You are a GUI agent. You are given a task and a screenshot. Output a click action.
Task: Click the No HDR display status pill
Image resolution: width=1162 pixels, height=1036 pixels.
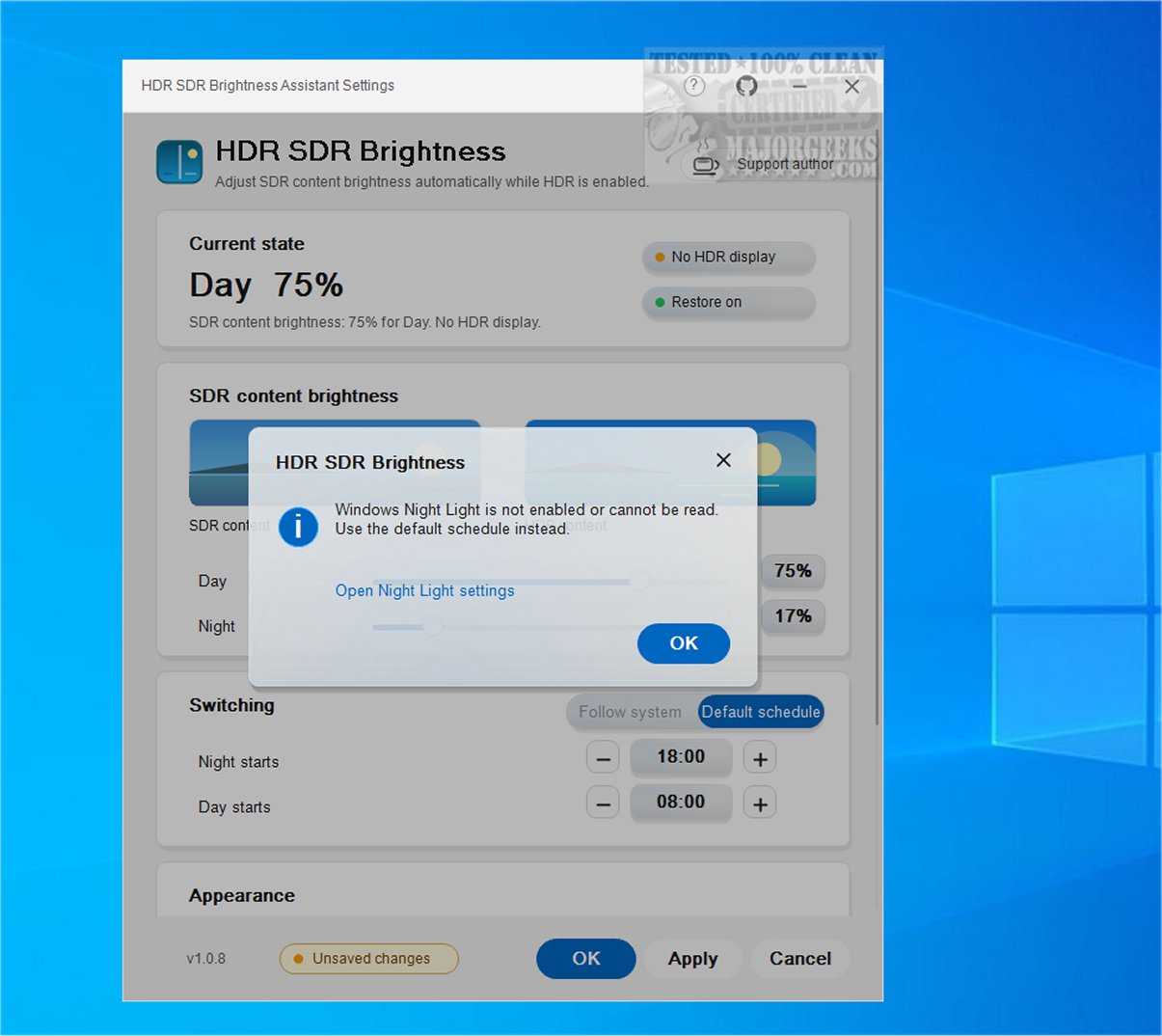728,257
